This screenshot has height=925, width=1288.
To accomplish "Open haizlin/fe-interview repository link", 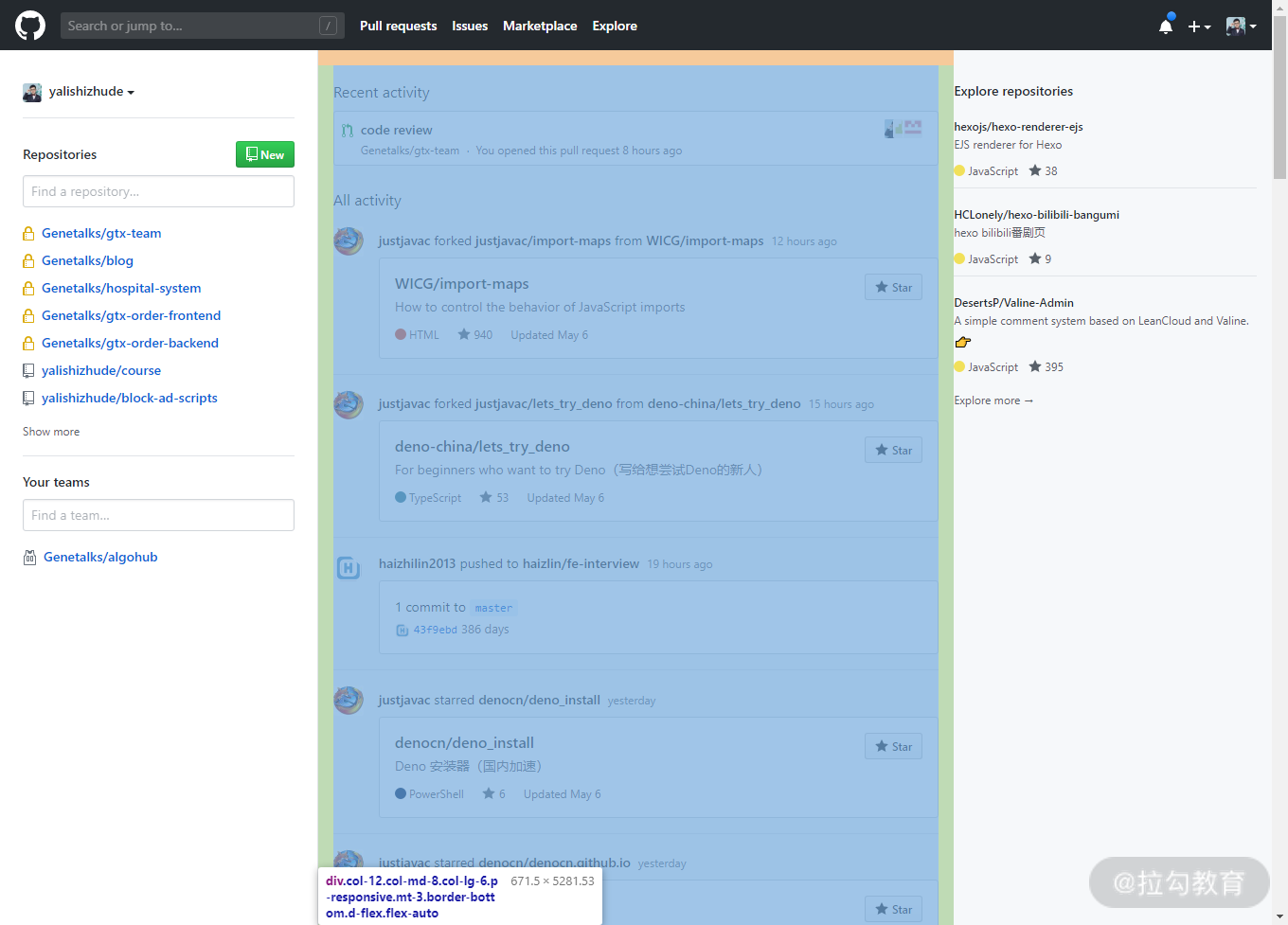I will [x=581, y=563].
